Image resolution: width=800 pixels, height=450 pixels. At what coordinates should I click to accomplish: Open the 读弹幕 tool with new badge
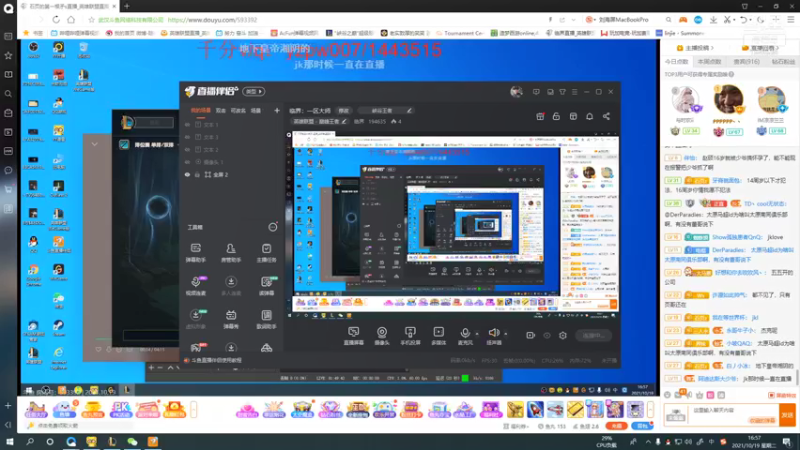tap(266, 286)
